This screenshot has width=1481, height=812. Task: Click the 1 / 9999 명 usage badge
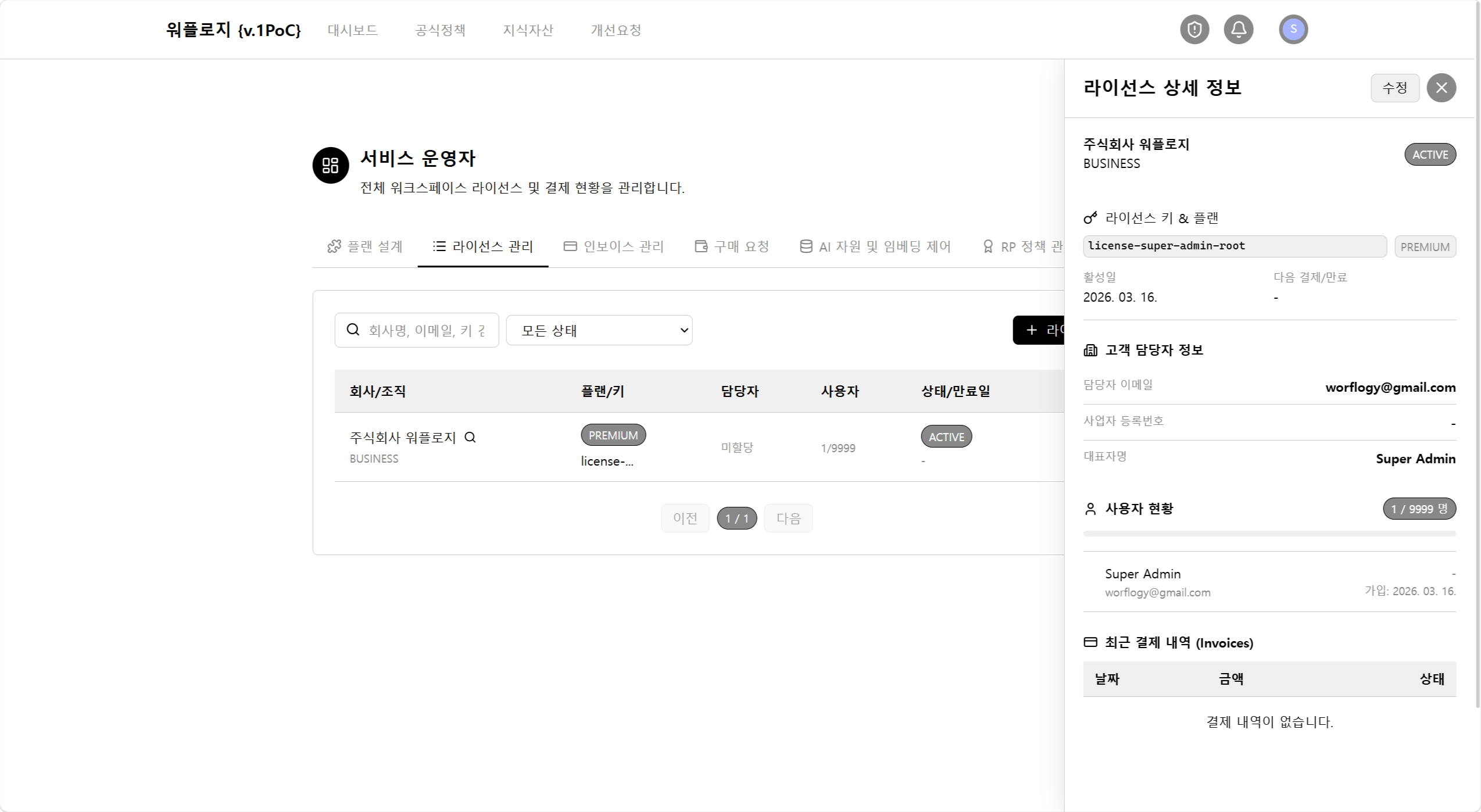pos(1419,509)
